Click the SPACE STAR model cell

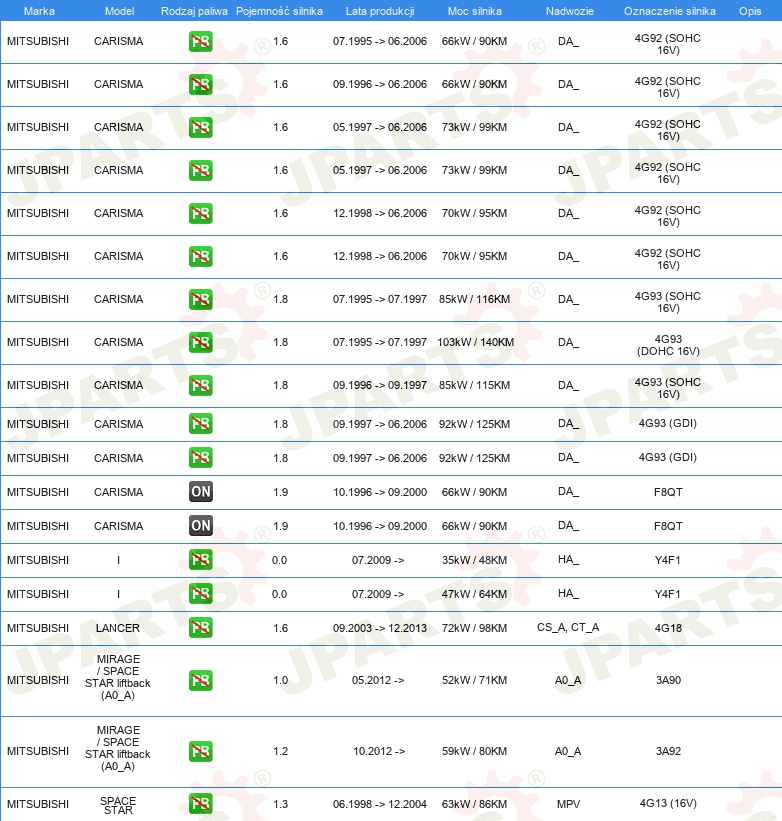118,806
